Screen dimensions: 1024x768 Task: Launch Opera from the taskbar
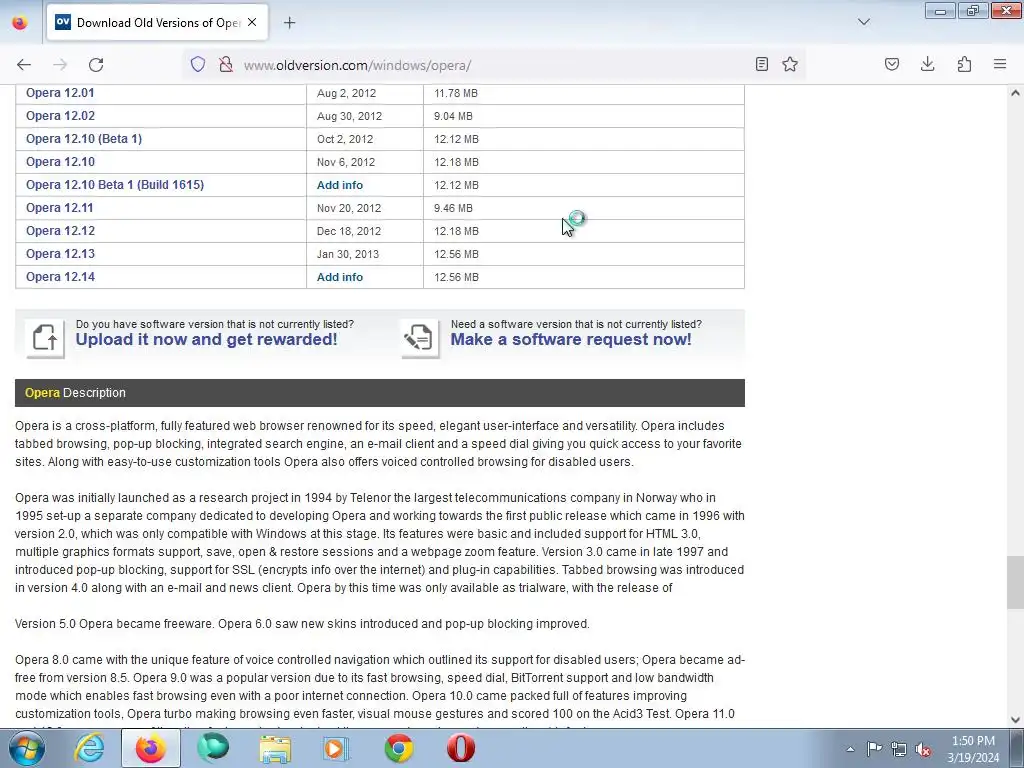coord(460,748)
